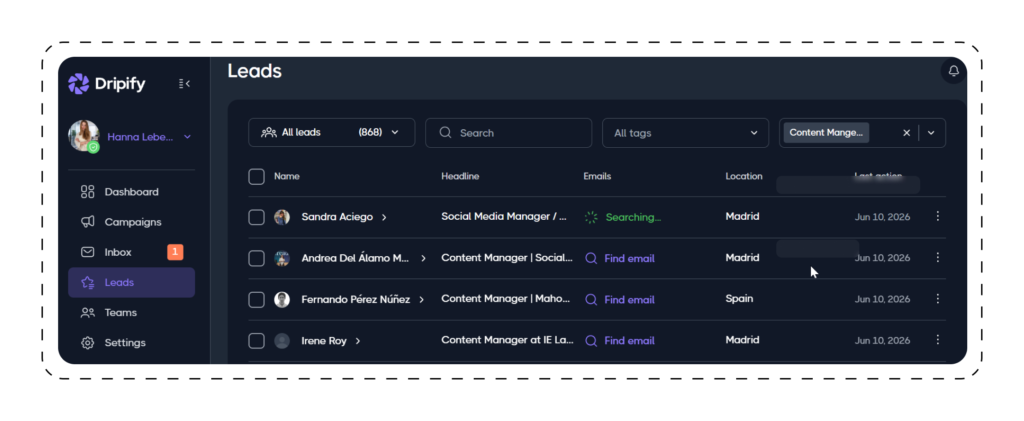The width and height of the screenshot is (1024, 421).
Task: Select Sandra Aciego row checkbox
Action: pos(257,217)
